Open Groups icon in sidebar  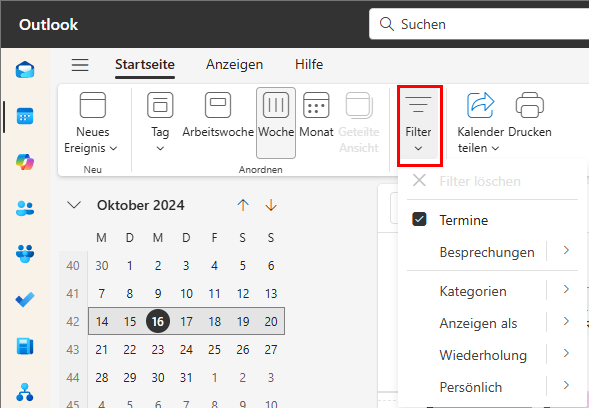[x=25, y=254]
